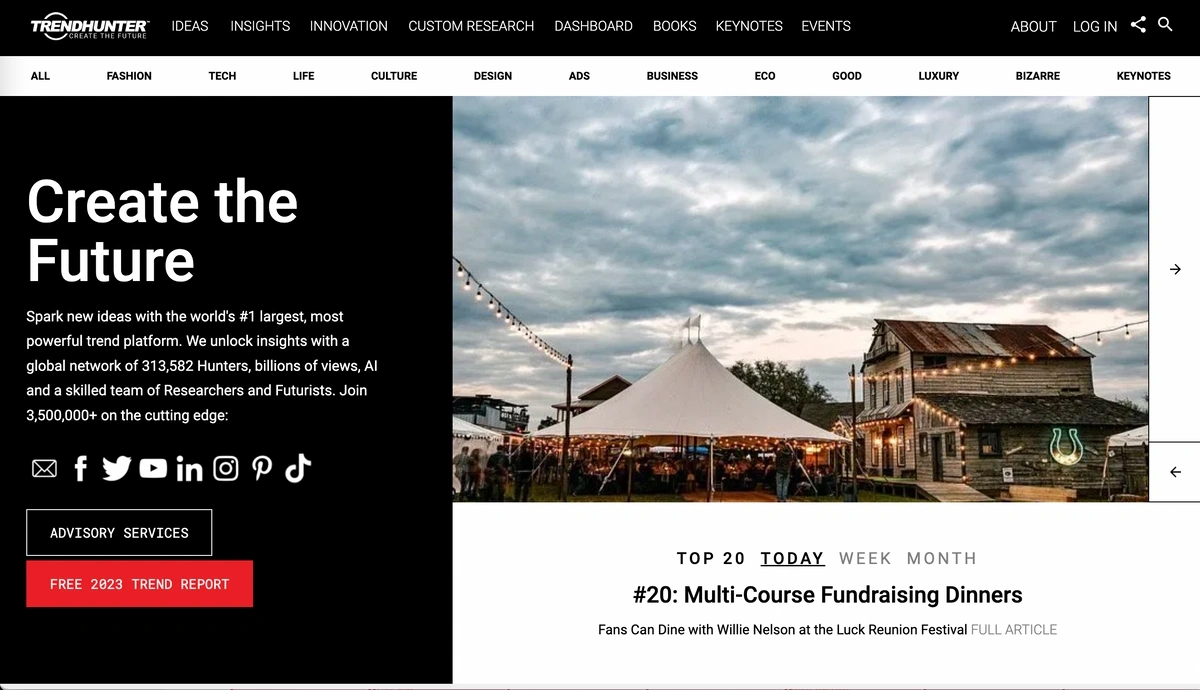This screenshot has width=1200, height=690.
Task: Open search with the magnifying glass
Action: click(1165, 24)
